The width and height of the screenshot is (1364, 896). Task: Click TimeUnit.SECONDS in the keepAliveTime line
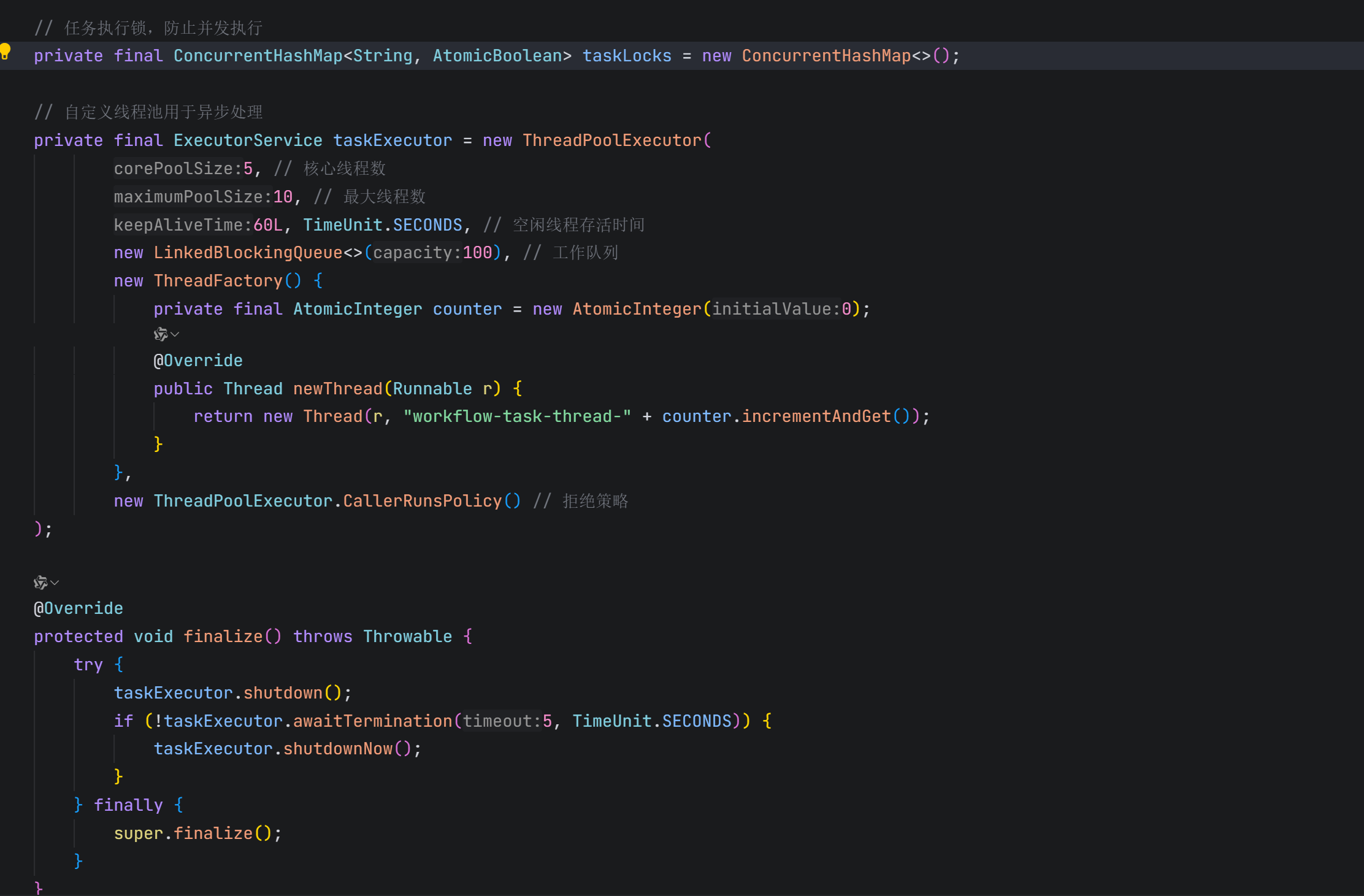(383, 225)
